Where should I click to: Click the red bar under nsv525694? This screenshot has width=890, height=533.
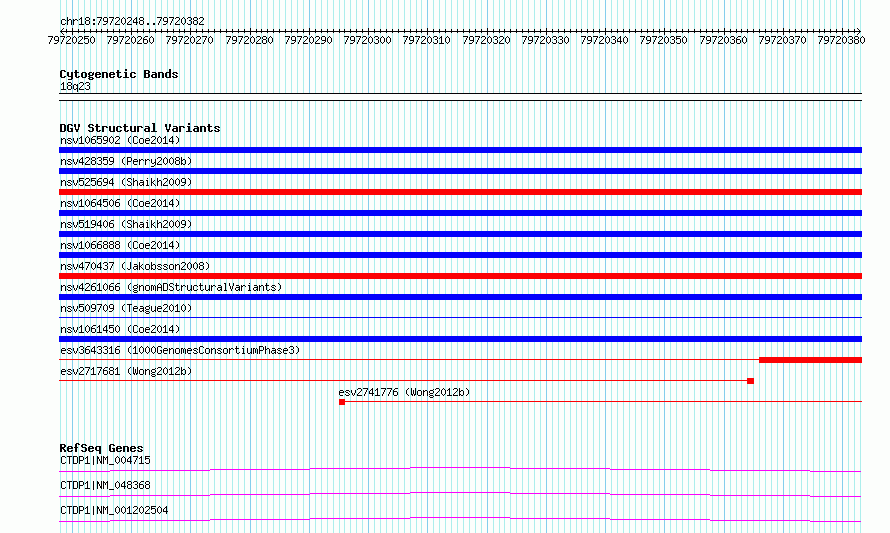point(460,192)
